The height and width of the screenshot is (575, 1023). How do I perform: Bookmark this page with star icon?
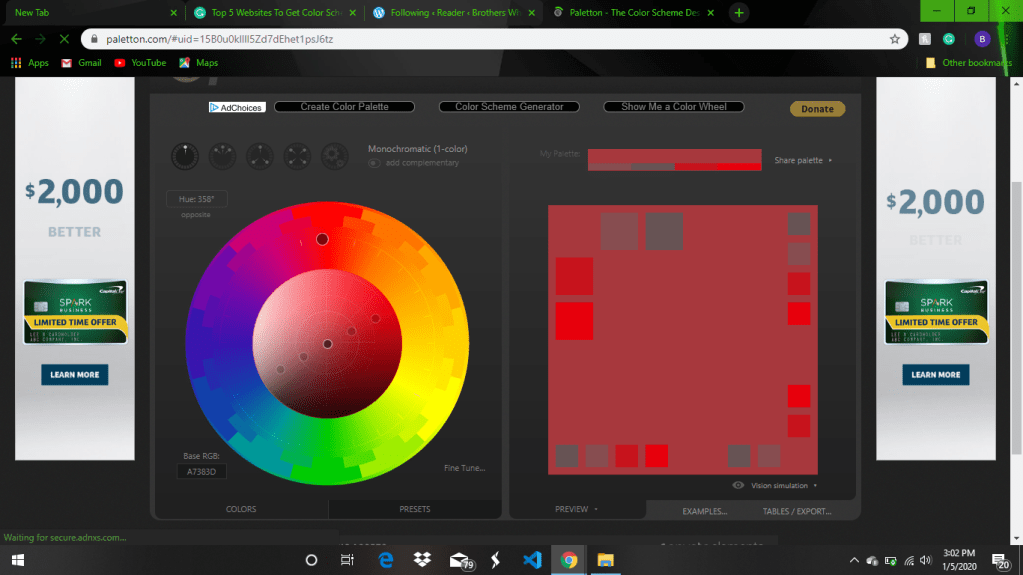click(x=895, y=39)
